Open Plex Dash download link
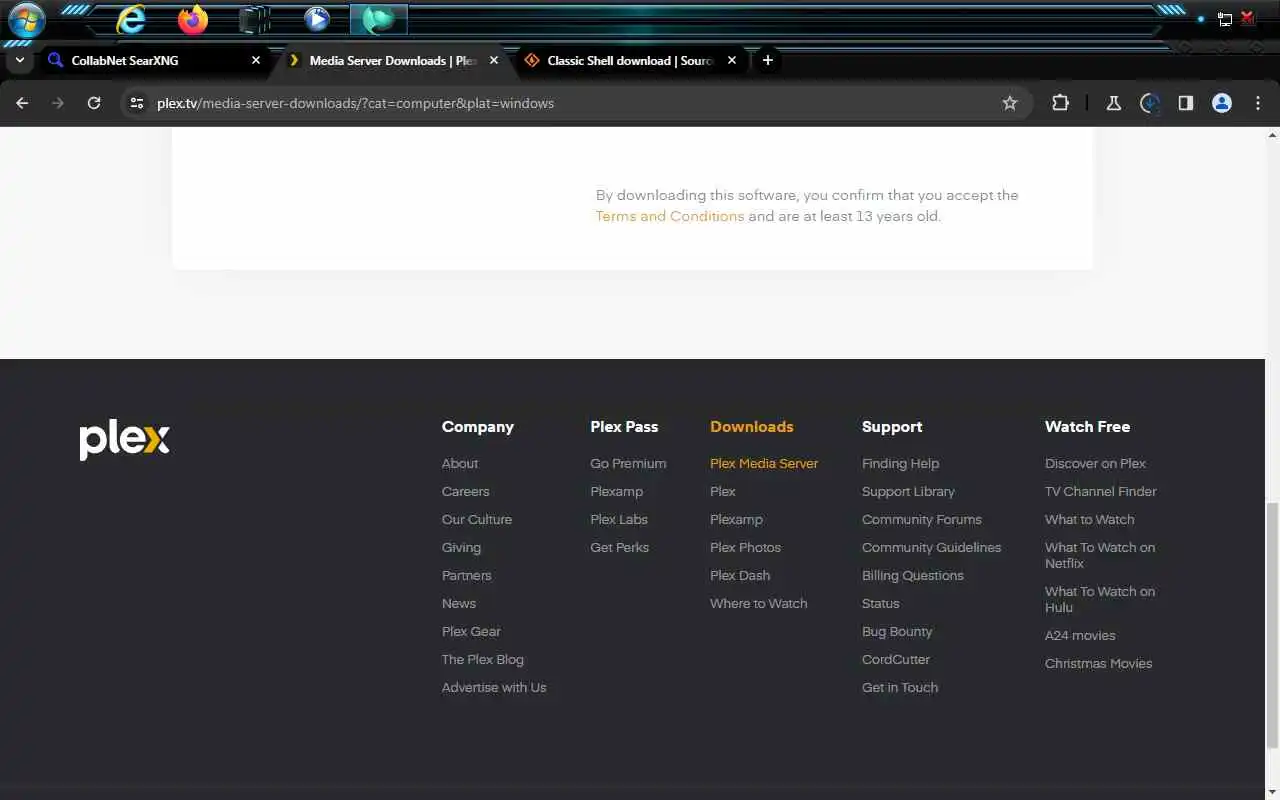Image resolution: width=1280 pixels, height=800 pixels. coord(740,575)
